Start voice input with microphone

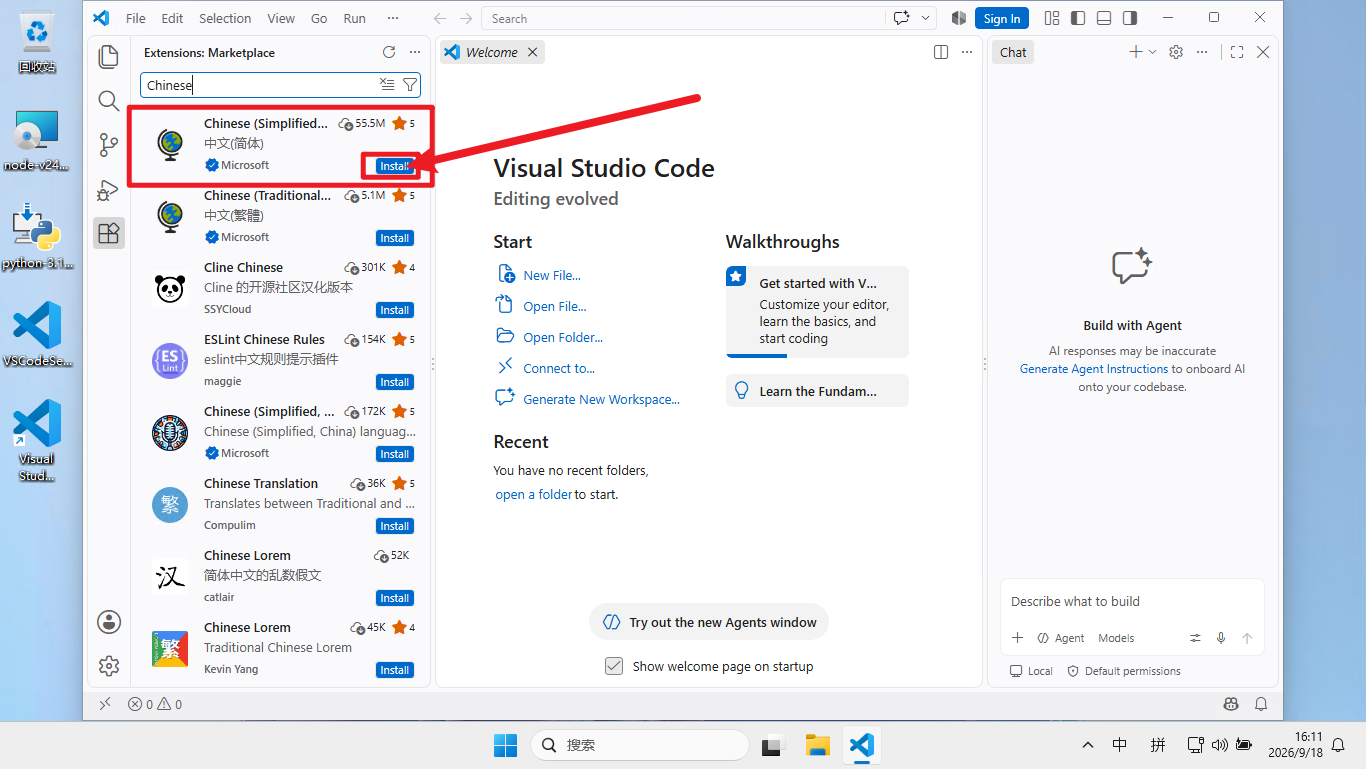pyautogui.click(x=1221, y=638)
